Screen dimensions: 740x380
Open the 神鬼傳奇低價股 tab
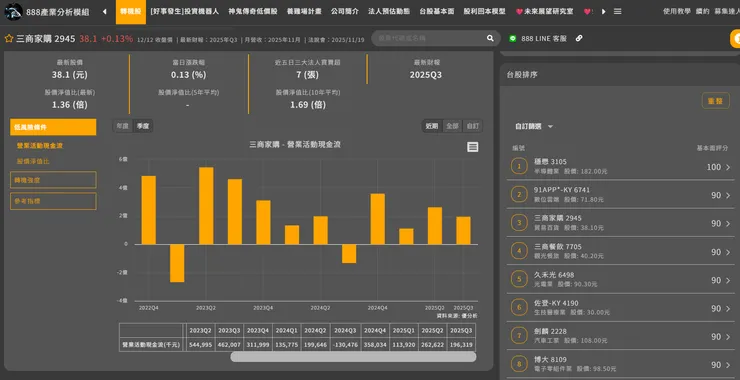253,11
